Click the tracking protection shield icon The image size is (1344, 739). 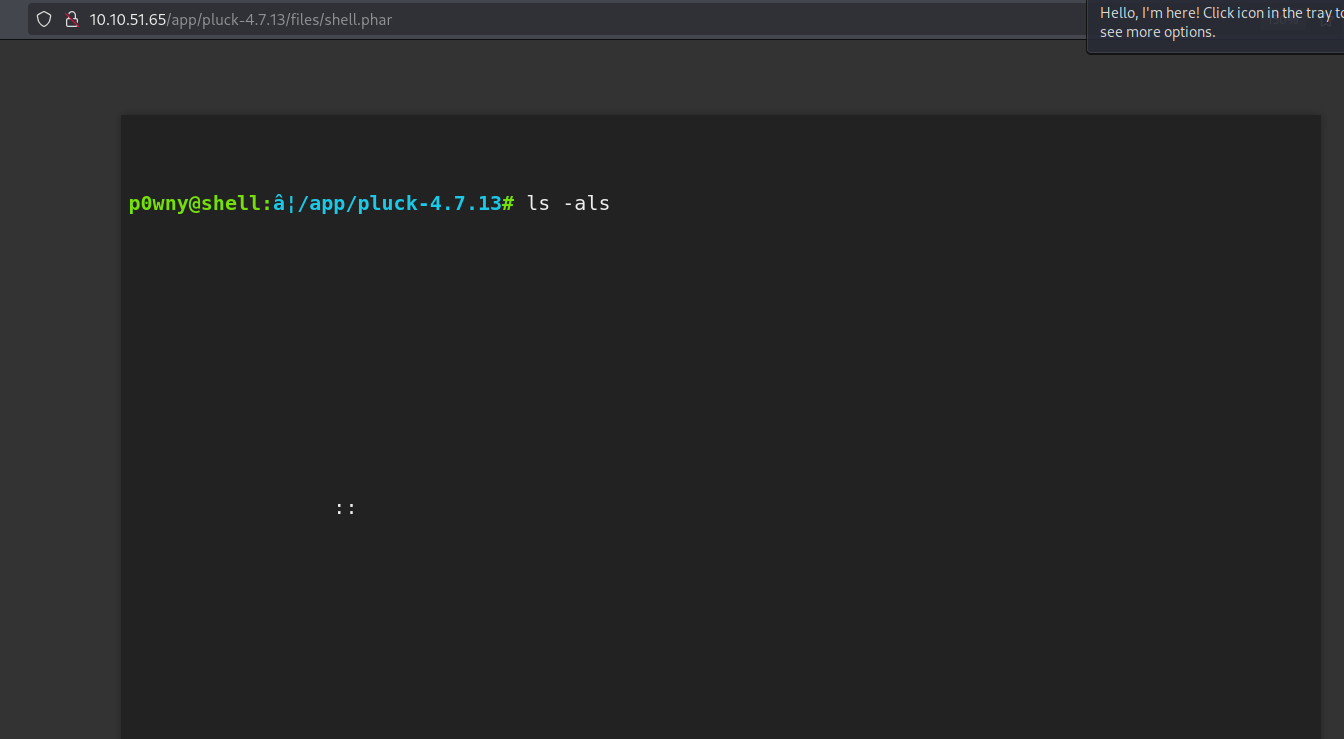(44, 19)
